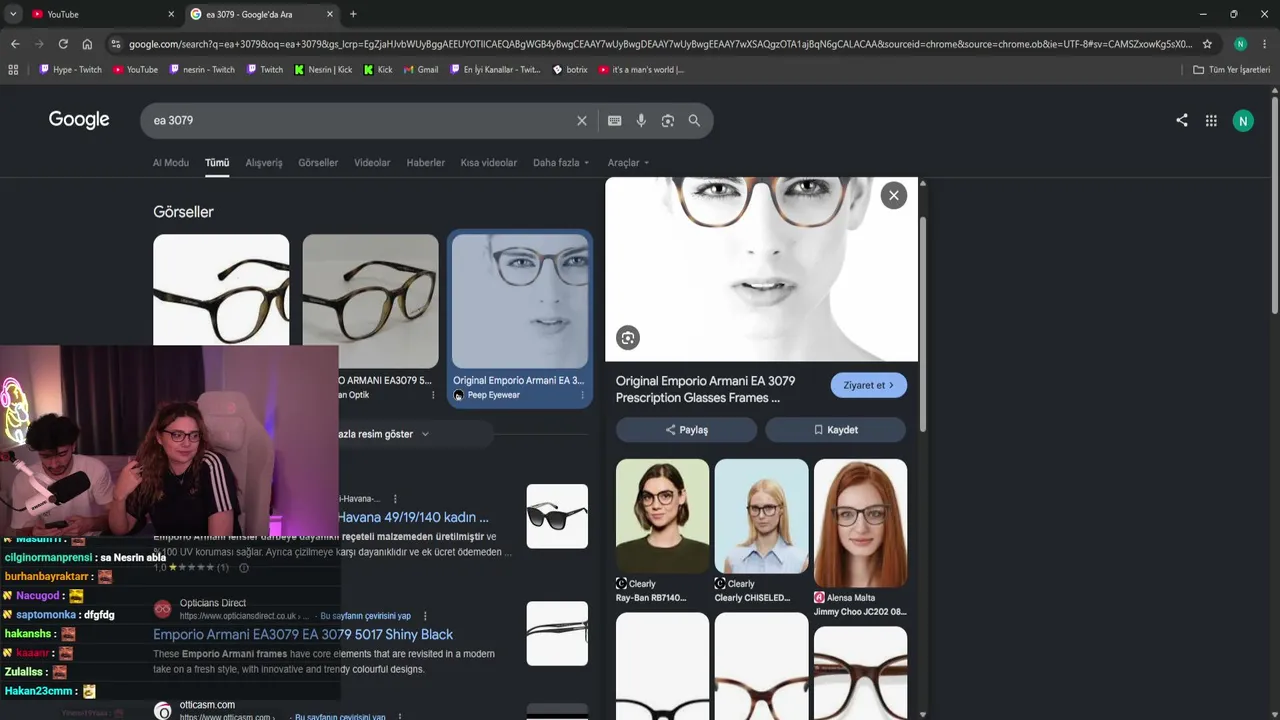Click the share icon near Google apps
Image resolution: width=1280 pixels, height=720 pixels.
click(1182, 120)
